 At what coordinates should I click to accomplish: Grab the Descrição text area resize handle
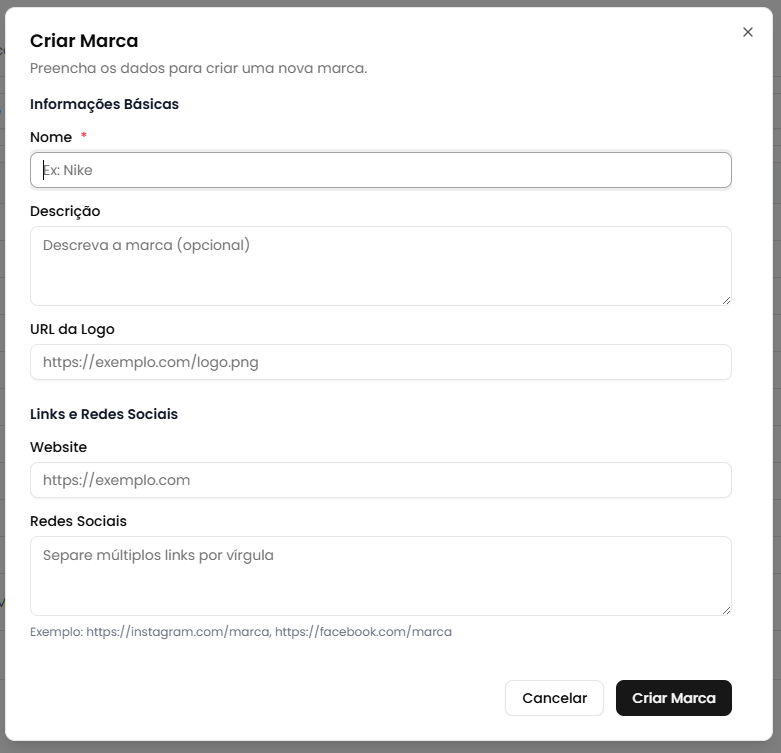[726, 300]
